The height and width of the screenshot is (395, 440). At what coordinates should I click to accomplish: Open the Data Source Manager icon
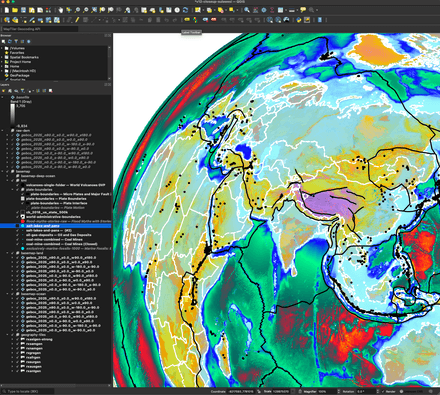tap(7, 20)
